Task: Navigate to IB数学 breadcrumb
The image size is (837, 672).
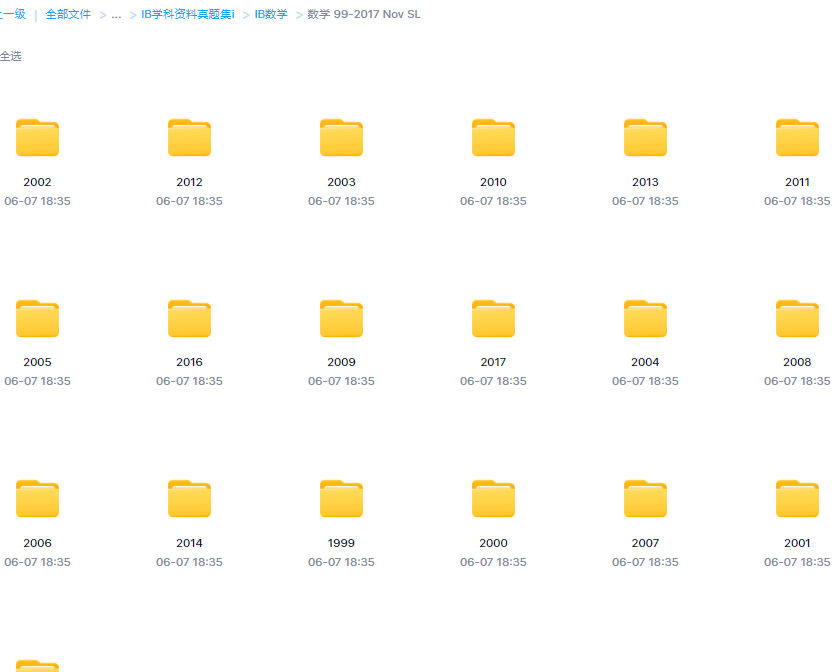Action: click(x=271, y=14)
